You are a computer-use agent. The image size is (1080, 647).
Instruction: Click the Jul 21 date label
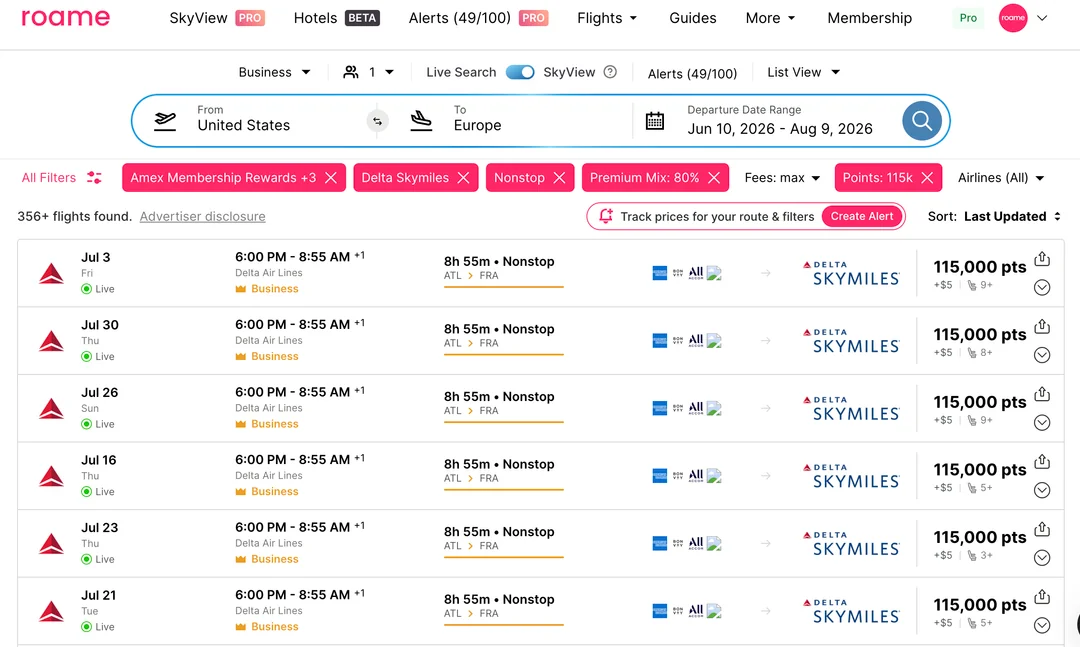[98, 595]
